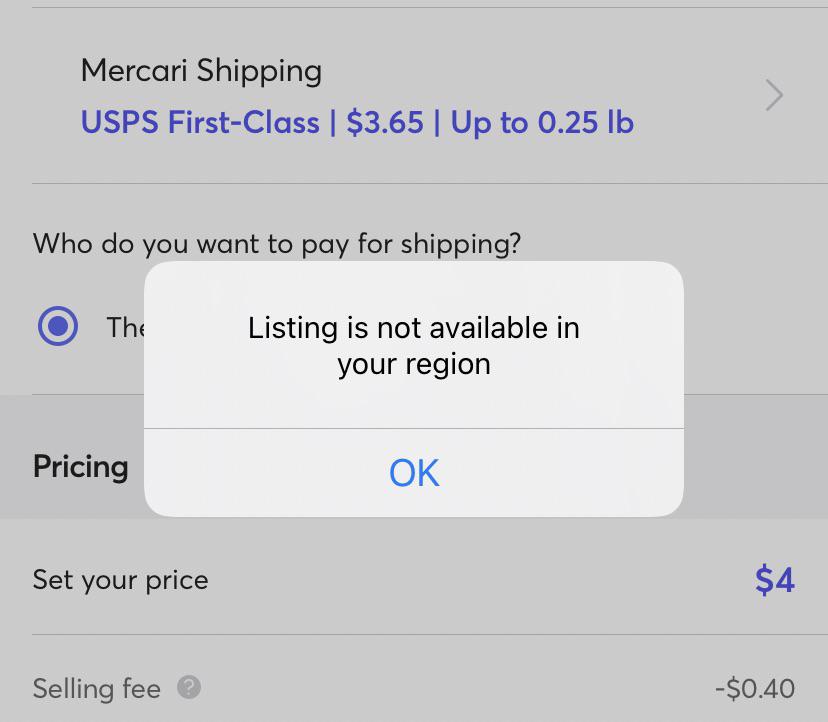Click the Selling fee label
This screenshot has width=828, height=722.
pyautogui.click(x=96, y=688)
